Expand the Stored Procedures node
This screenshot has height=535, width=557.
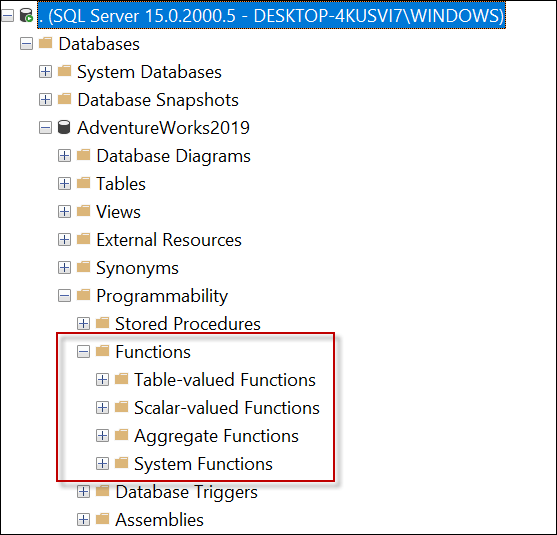pos(83,324)
